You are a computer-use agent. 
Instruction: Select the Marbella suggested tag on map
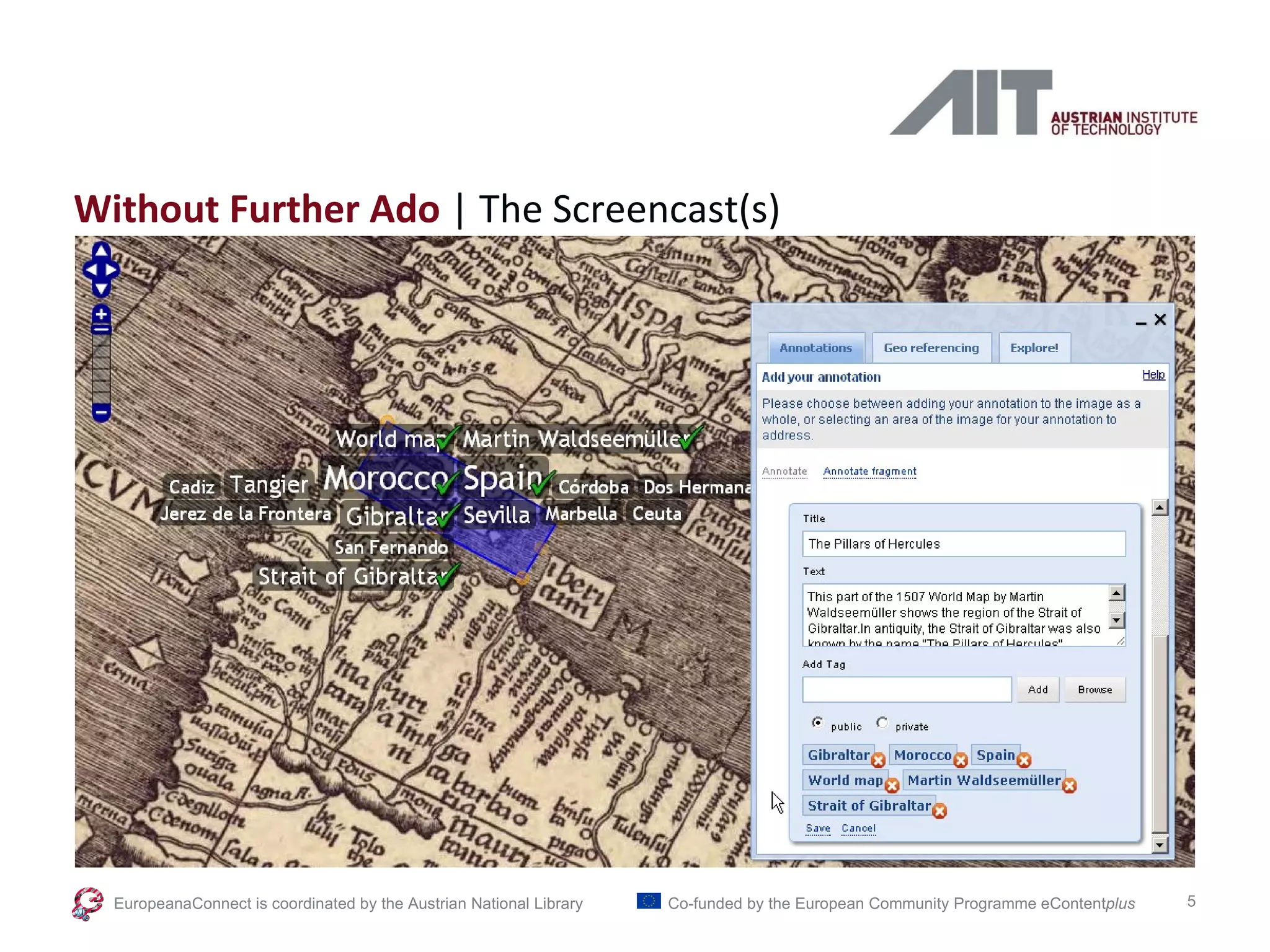click(581, 514)
